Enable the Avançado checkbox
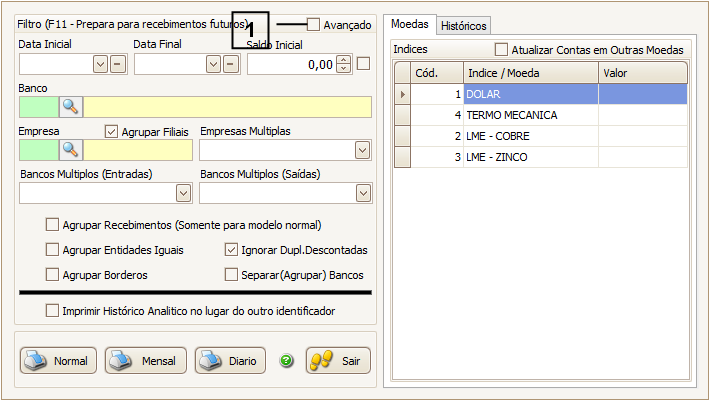The image size is (710, 401). [x=314, y=25]
